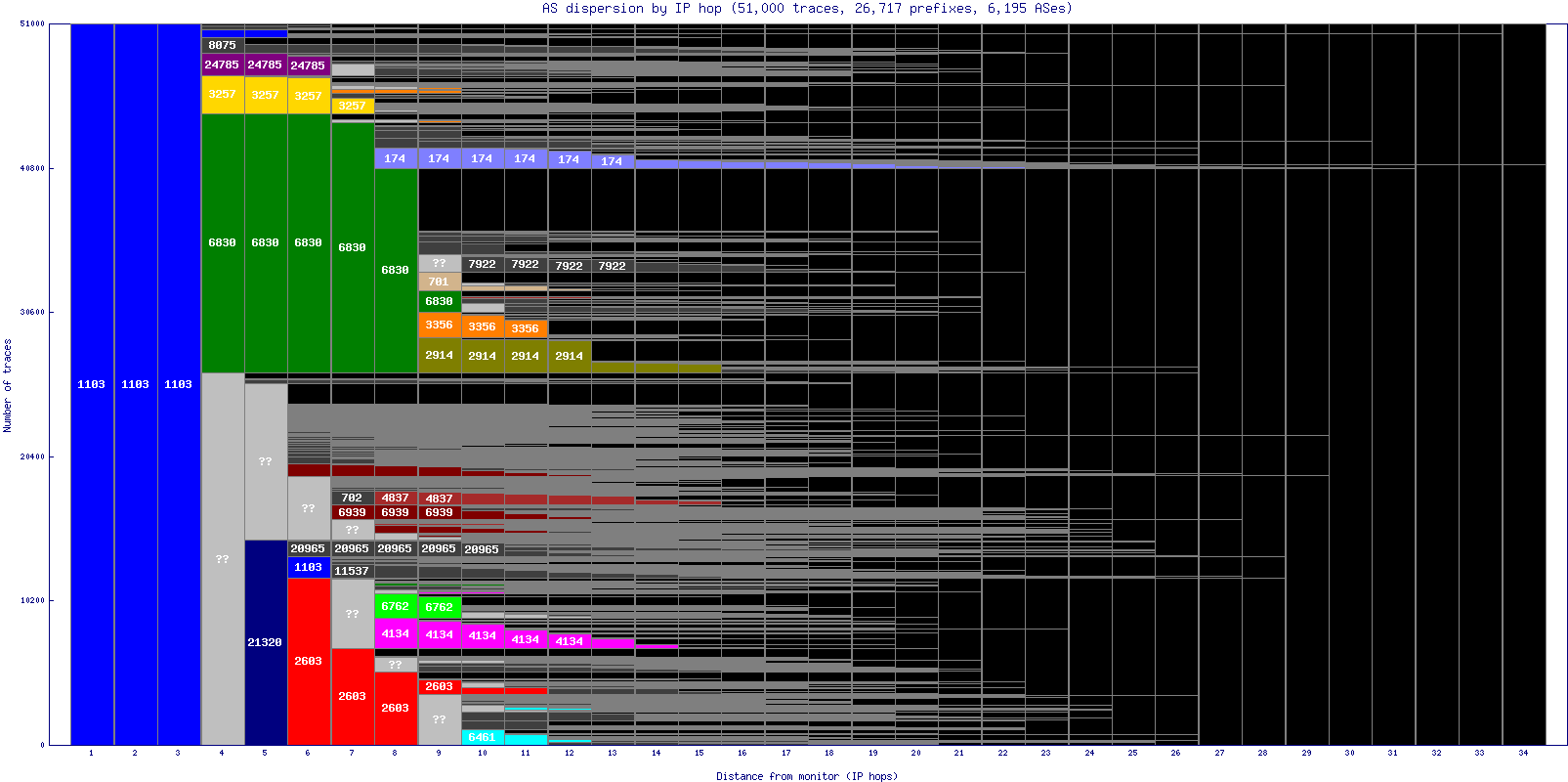
Task: Click the olive 2914 block in hop 9 column
Action: point(439,355)
